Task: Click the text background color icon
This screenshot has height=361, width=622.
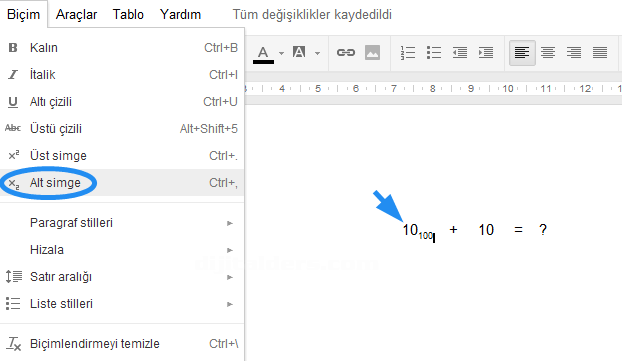Action: point(299,52)
